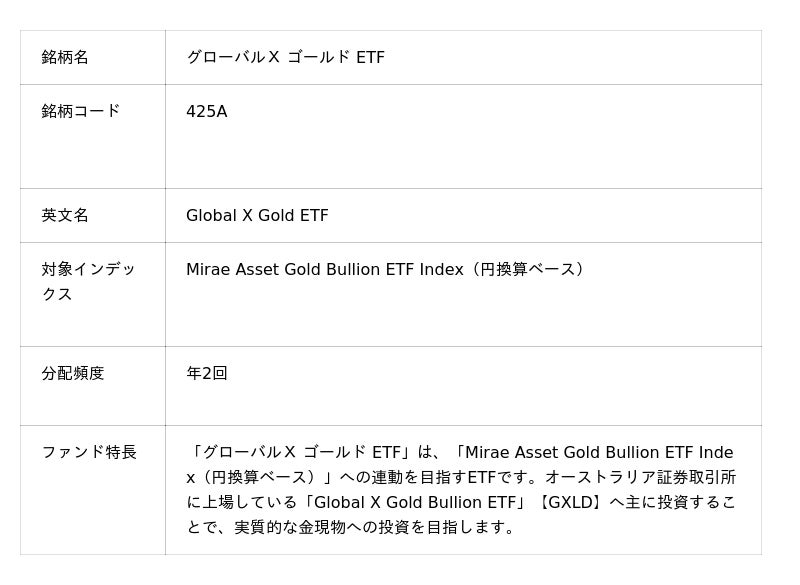Select the 年2回 distribution frequency value
This screenshot has height=585, width=800.
pyautogui.click(x=207, y=374)
